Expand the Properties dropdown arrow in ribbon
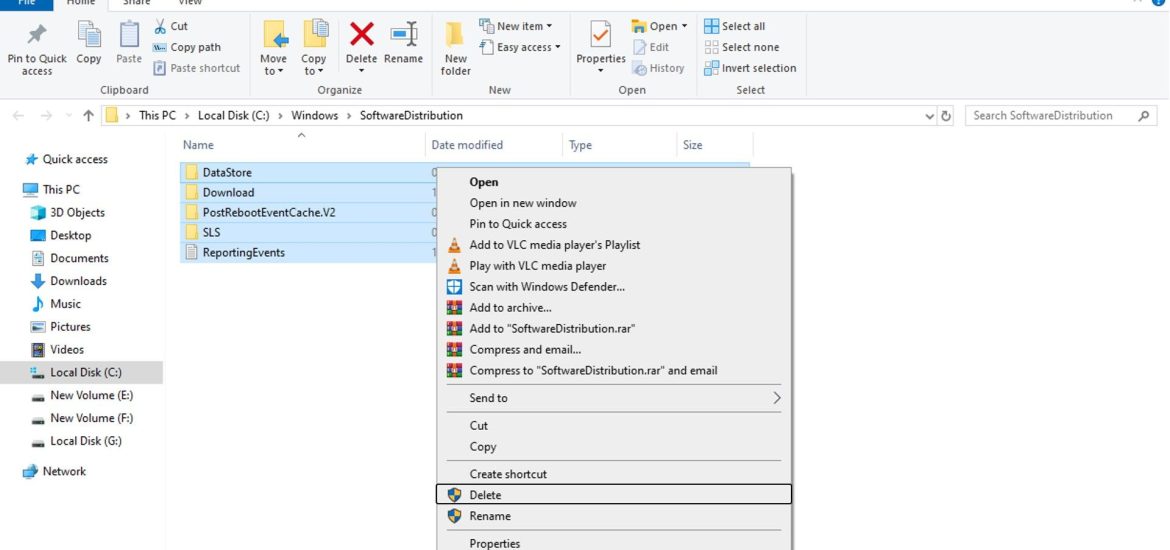The width and height of the screenshot is (1170, 550). pos(601,72)
